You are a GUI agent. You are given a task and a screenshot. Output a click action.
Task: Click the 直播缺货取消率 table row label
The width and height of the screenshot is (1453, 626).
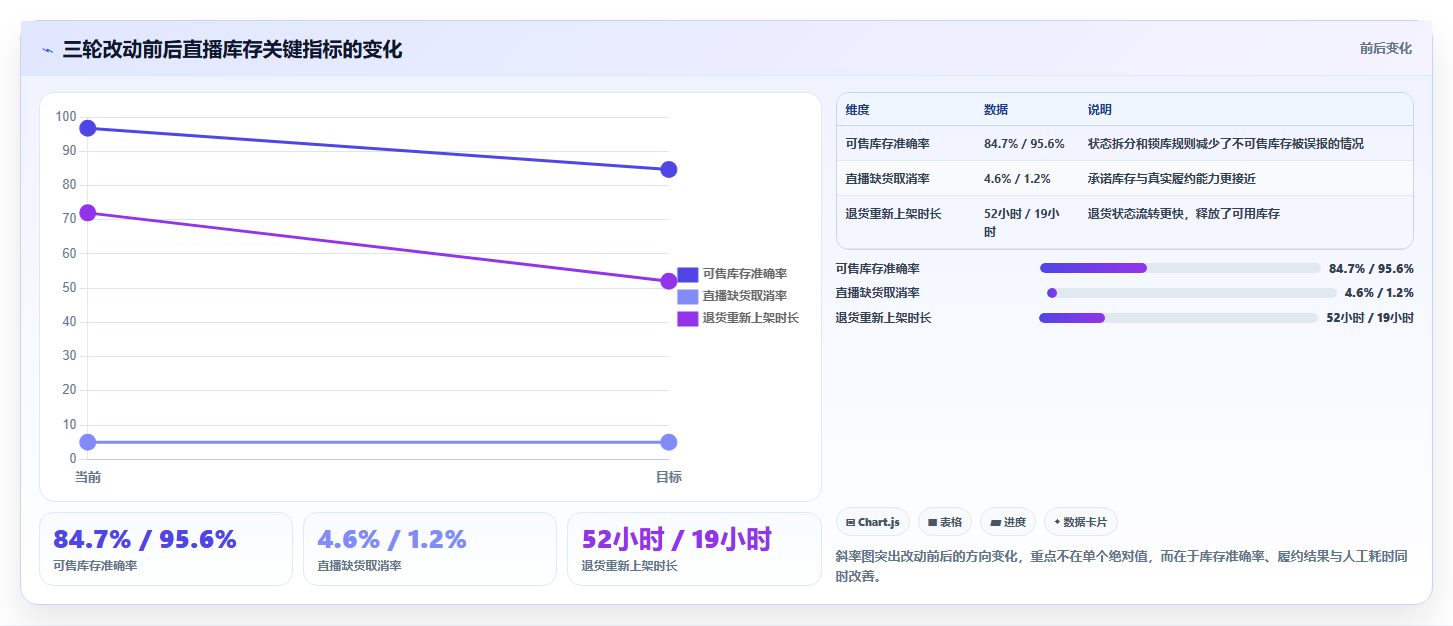(x=887, y=179)
